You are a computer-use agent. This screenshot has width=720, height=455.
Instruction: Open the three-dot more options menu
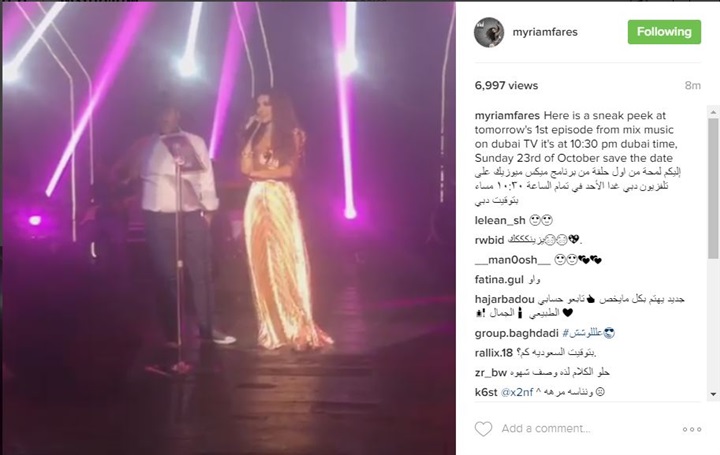[x=692, y=429]
